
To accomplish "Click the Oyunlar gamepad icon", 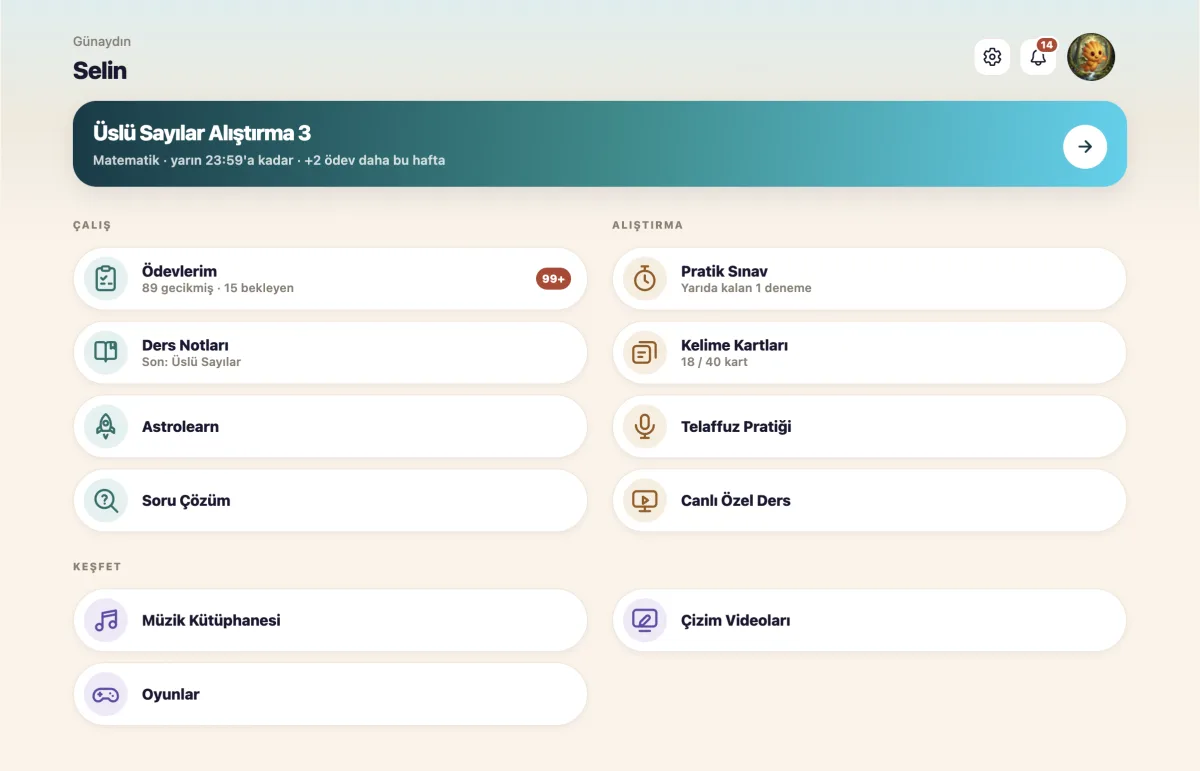I will point(106,695).
